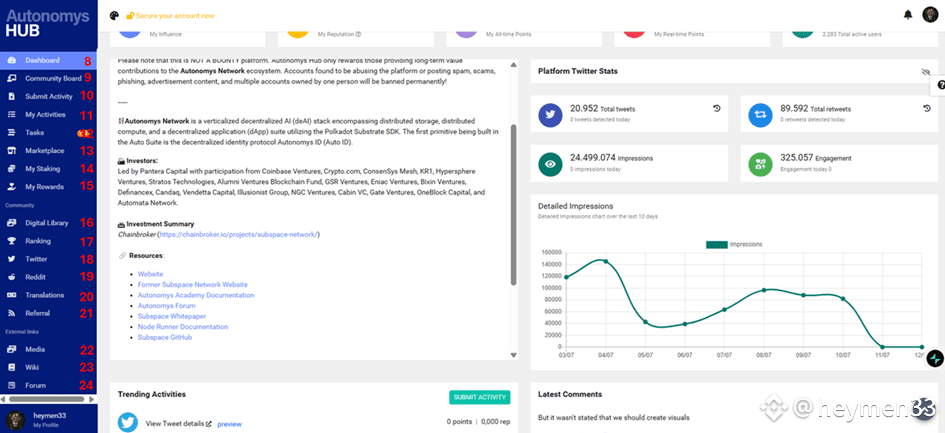
Task: Click the description panel scroll-down arrow
Action: [x=513, y=355]
